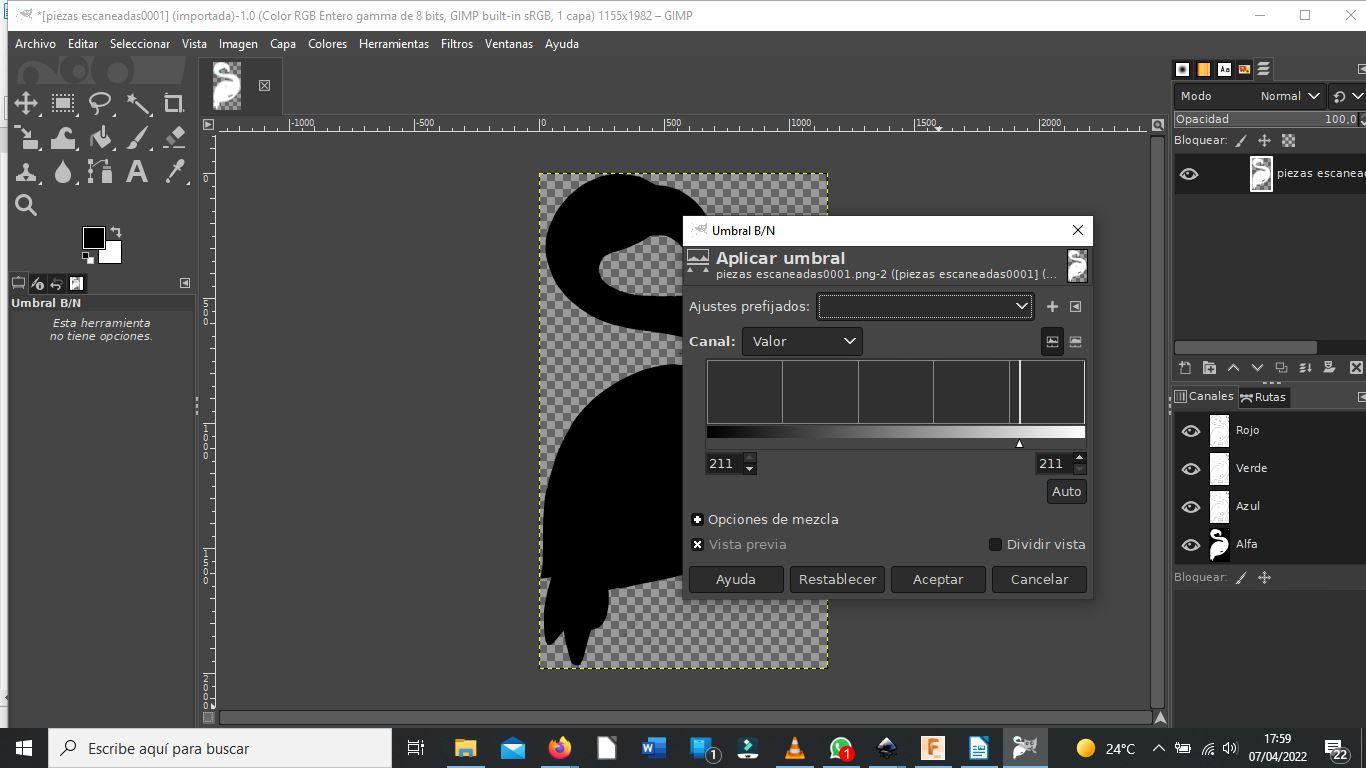Viewport: 1366px width, 768px height.
Task: Click the threshold slider triangle handle
Action: click(x=1019, y=443)
